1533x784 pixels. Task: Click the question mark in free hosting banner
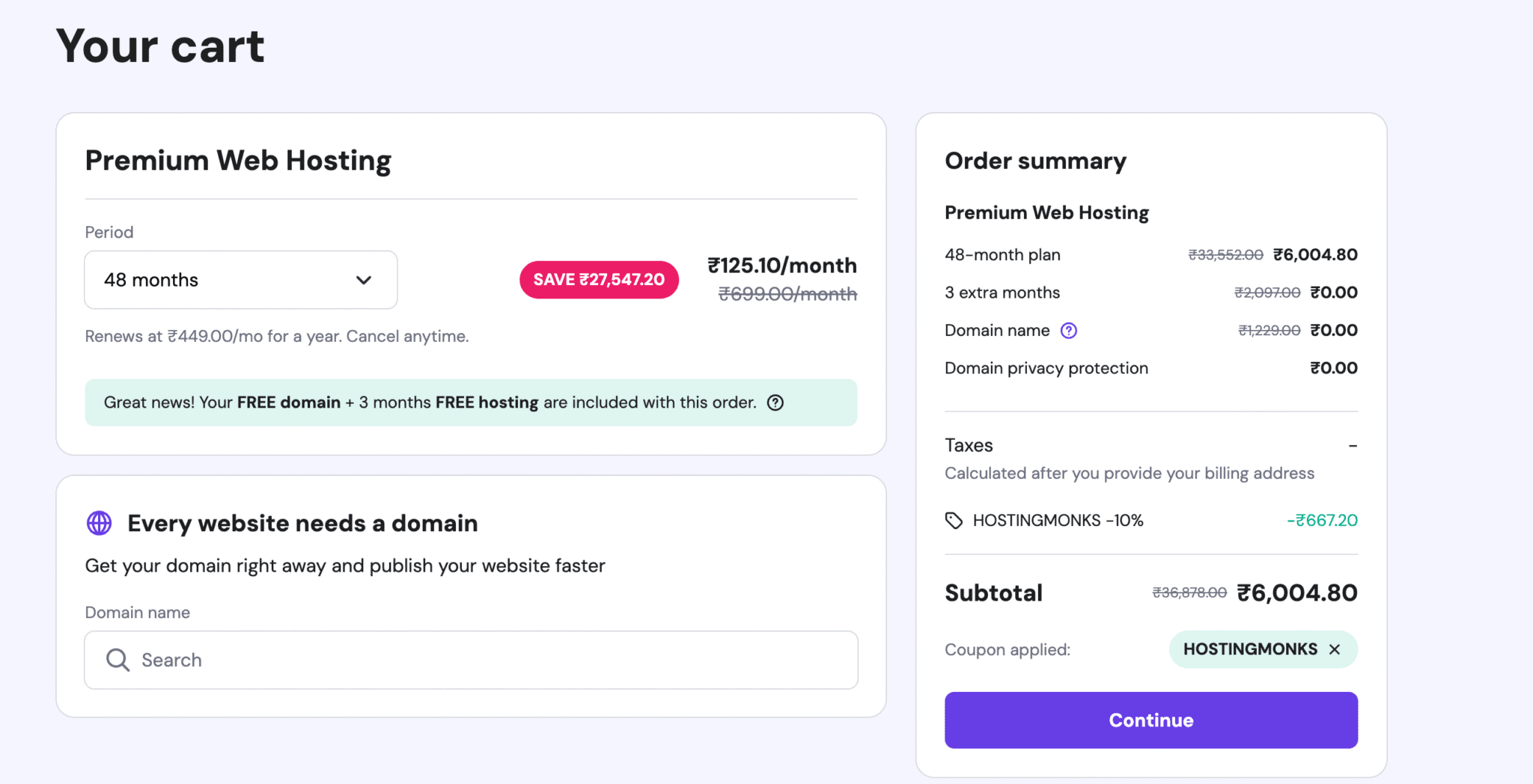[x=775, y=402]
